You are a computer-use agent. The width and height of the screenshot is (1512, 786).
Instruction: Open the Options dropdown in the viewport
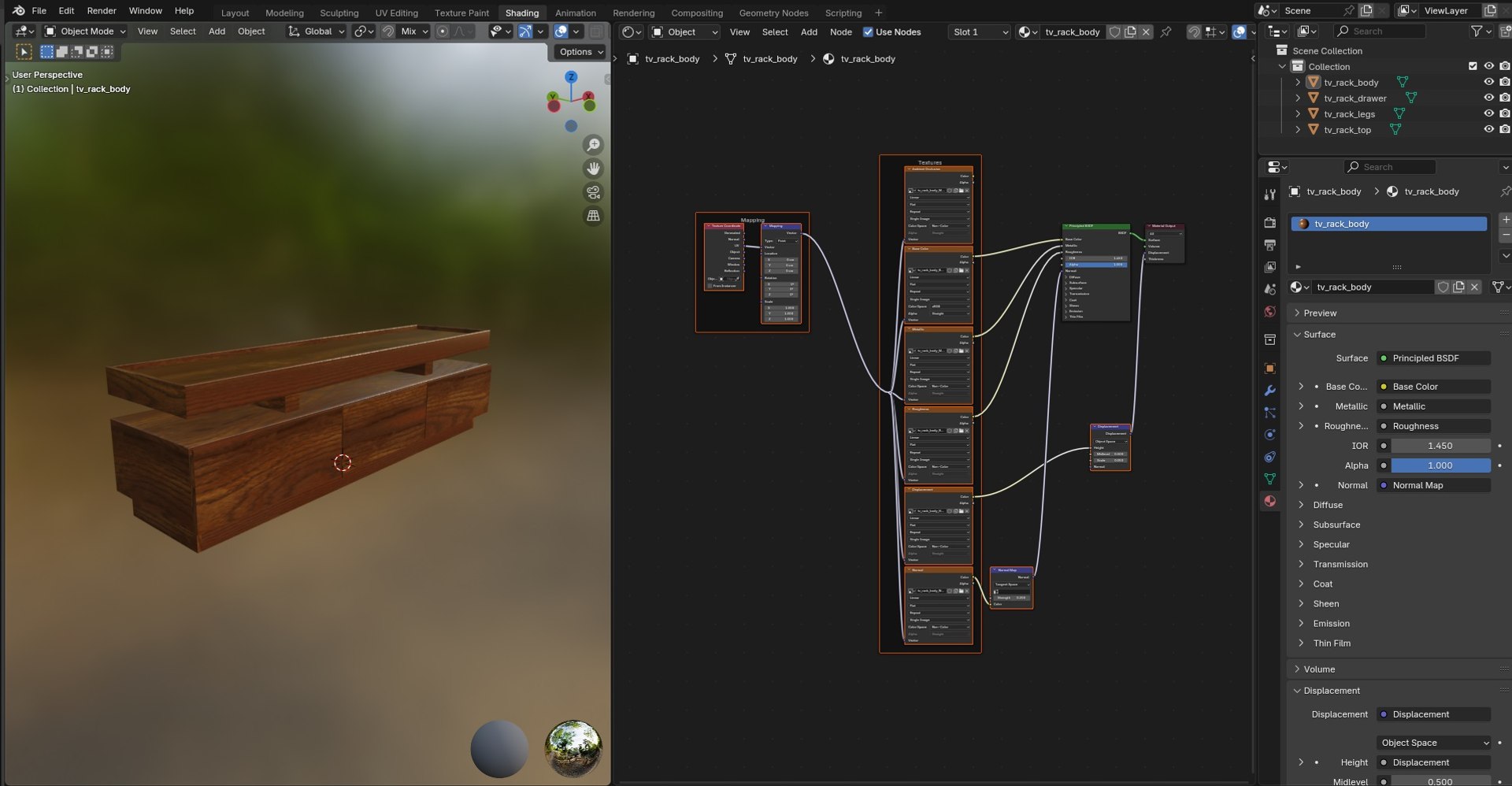point(581,52)
